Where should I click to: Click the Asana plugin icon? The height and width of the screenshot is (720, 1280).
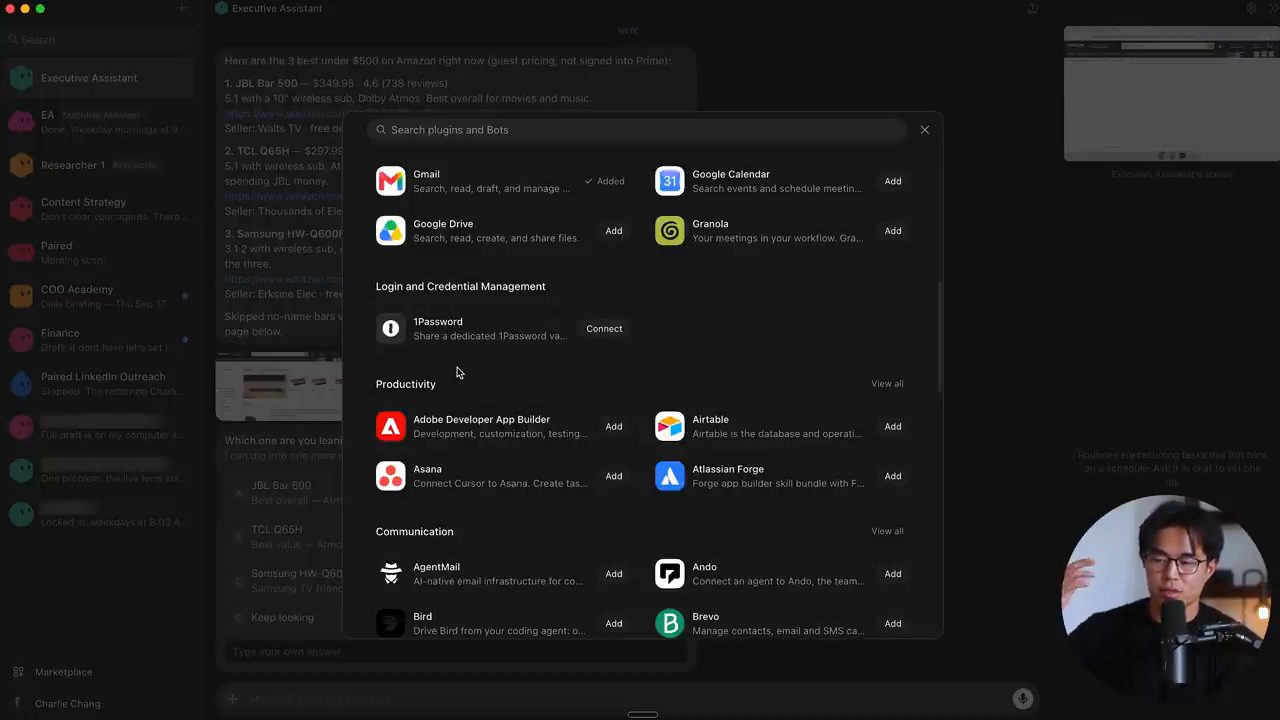tap(390, 476)
